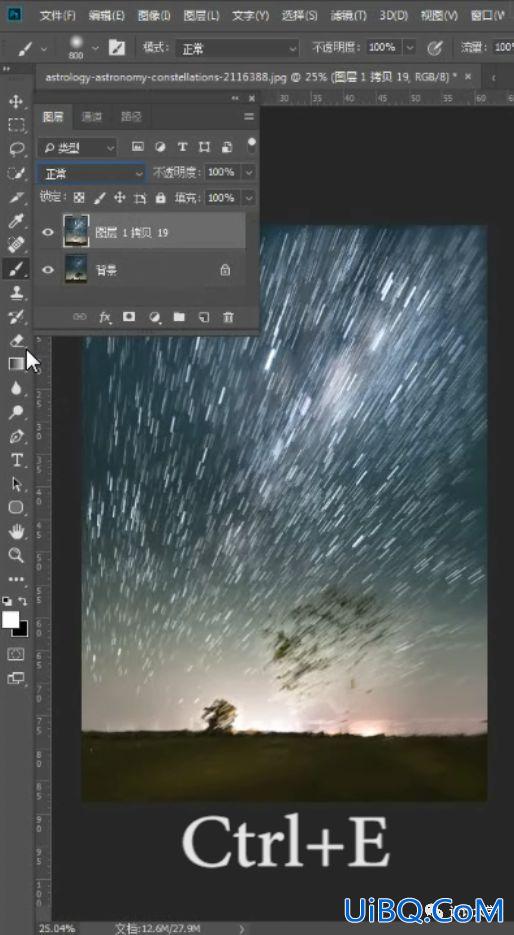Screen dimensions: 514x935
Task: Create a new layer group
Action: point(179,317)
